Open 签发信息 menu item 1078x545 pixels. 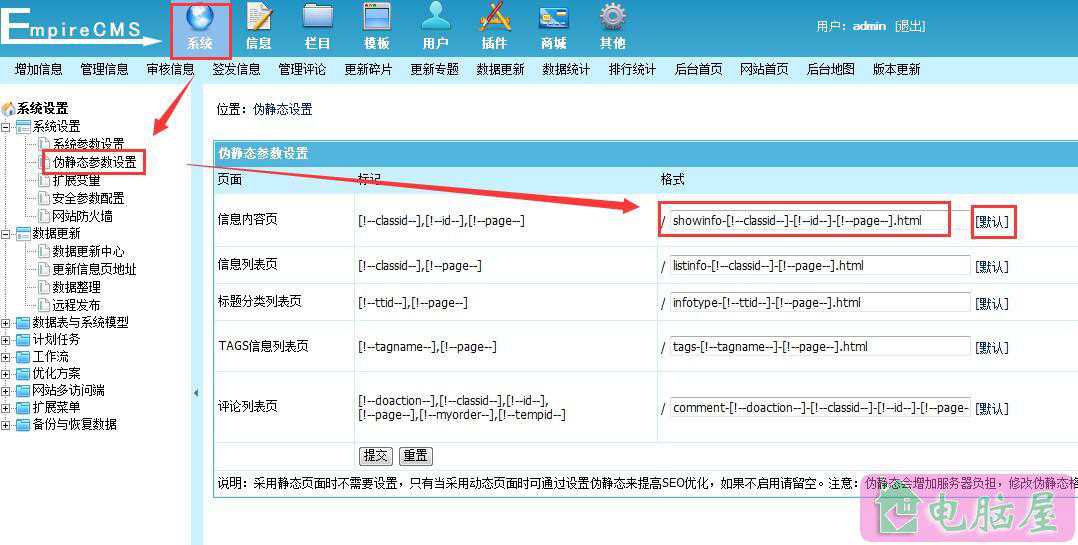[x=236, y=69]
